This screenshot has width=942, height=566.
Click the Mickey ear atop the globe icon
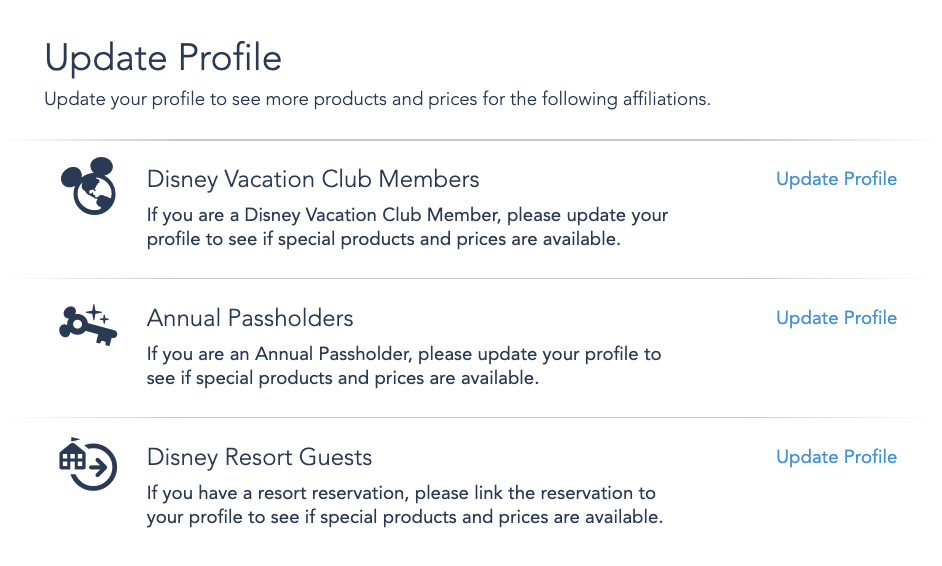[x=100, y=167]
